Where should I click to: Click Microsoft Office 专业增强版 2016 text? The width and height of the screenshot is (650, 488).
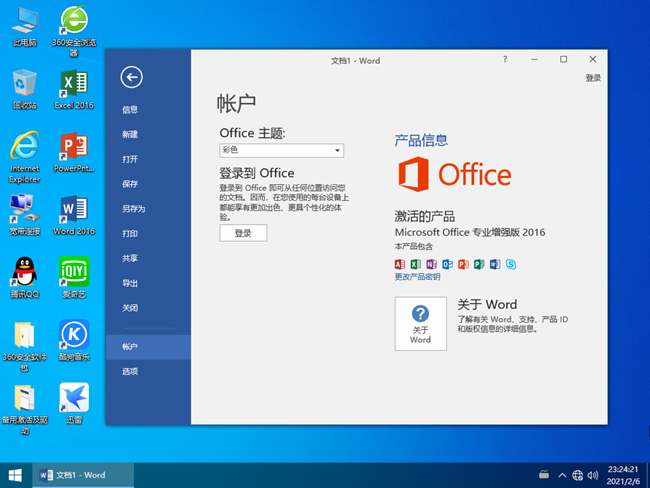pyautogui.click(x=470, y=232)
